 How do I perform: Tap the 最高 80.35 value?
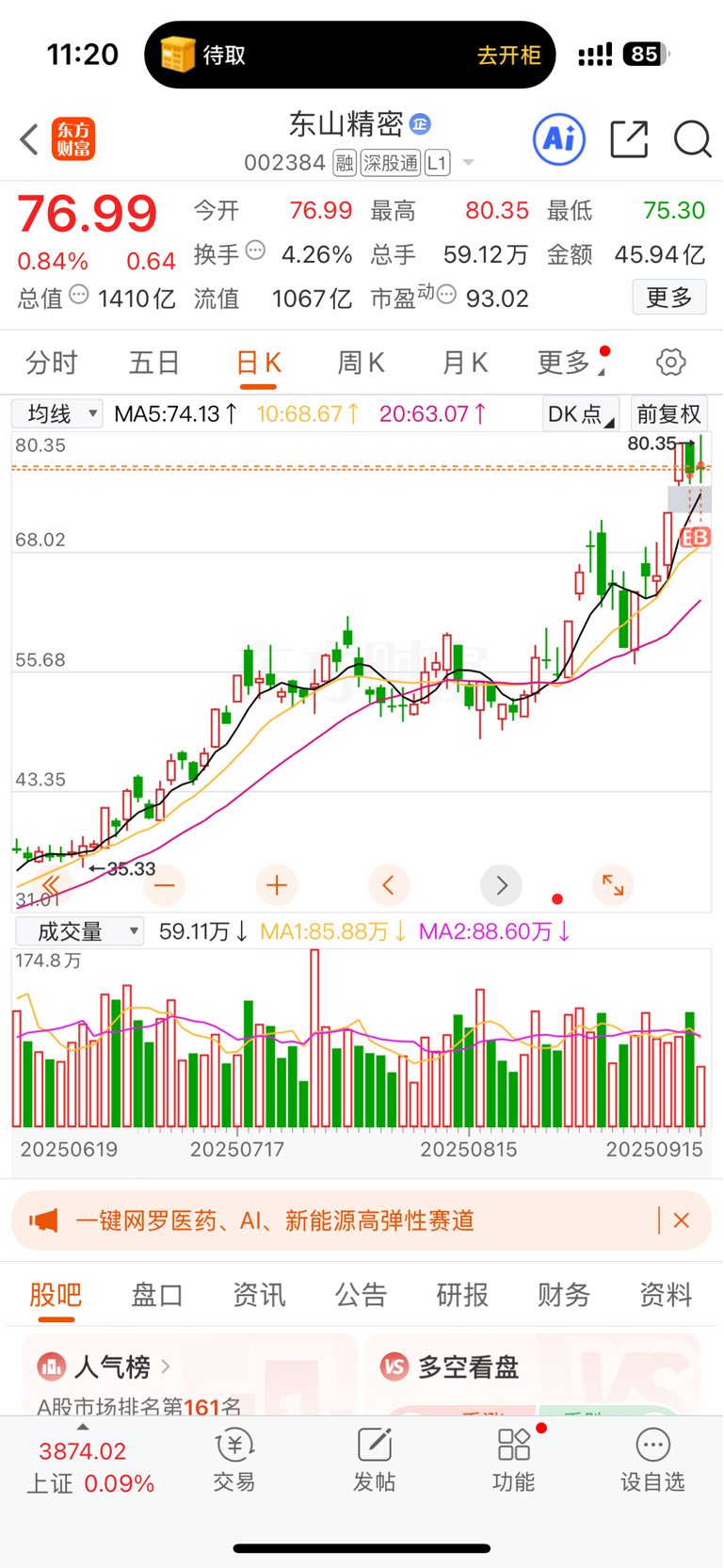point(497,210)
